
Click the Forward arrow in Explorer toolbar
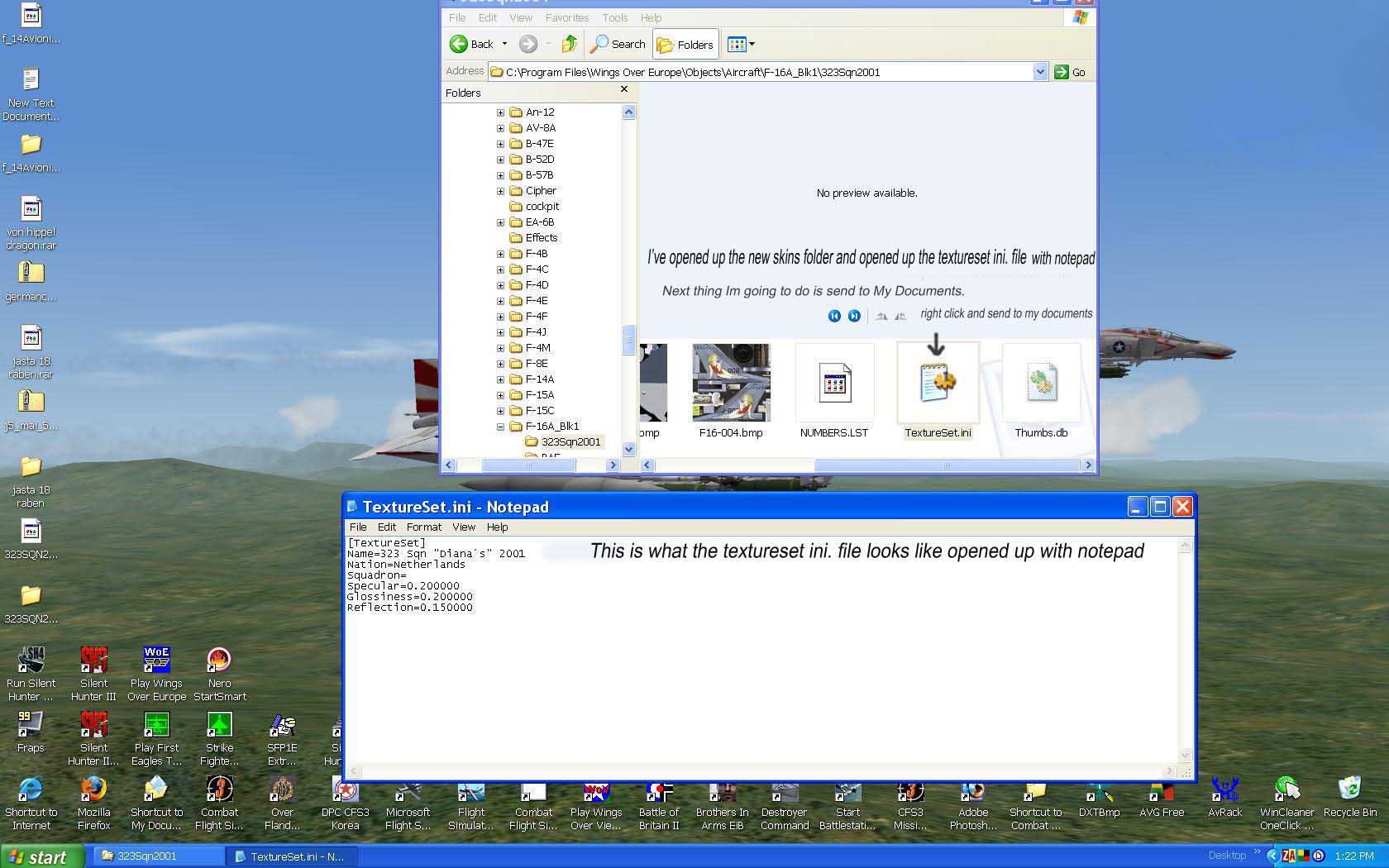point(528,45)
